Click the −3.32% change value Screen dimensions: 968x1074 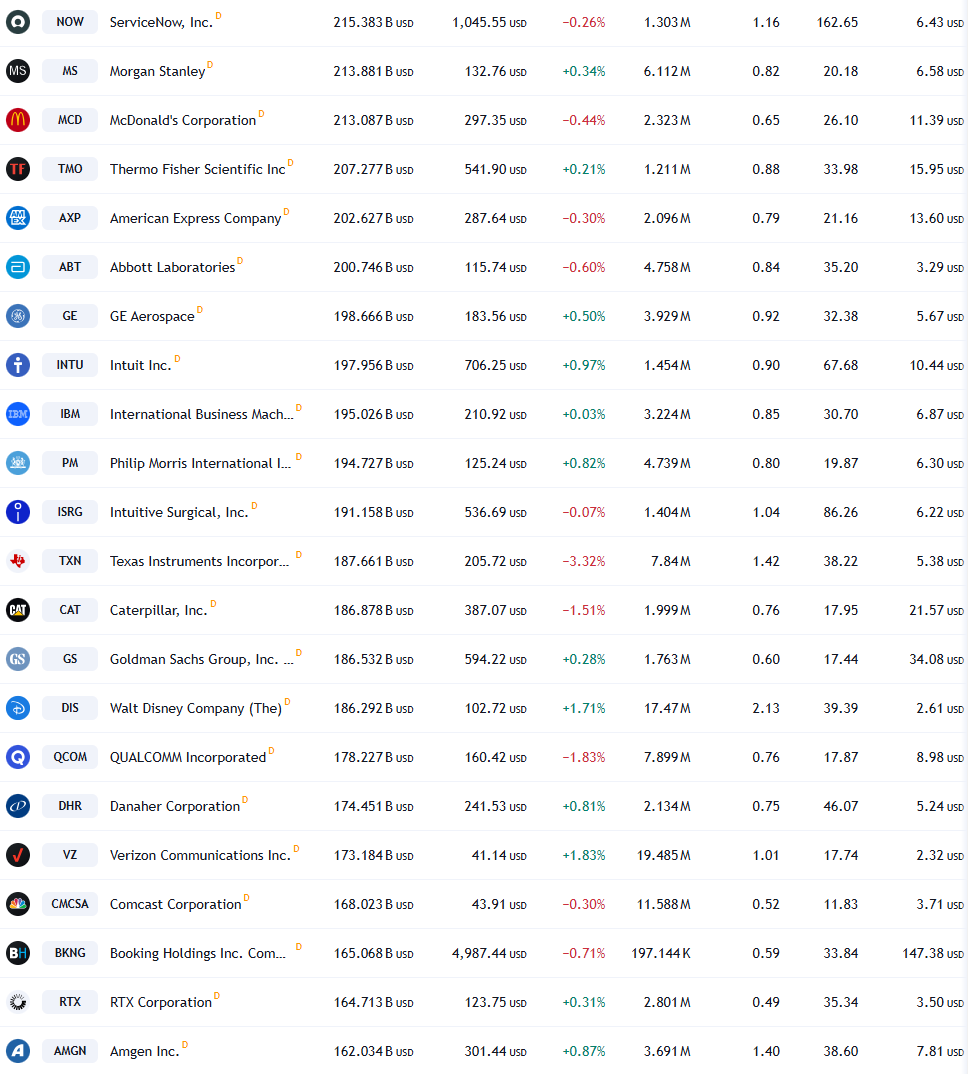pyautogui.click(x=584, y=561)
